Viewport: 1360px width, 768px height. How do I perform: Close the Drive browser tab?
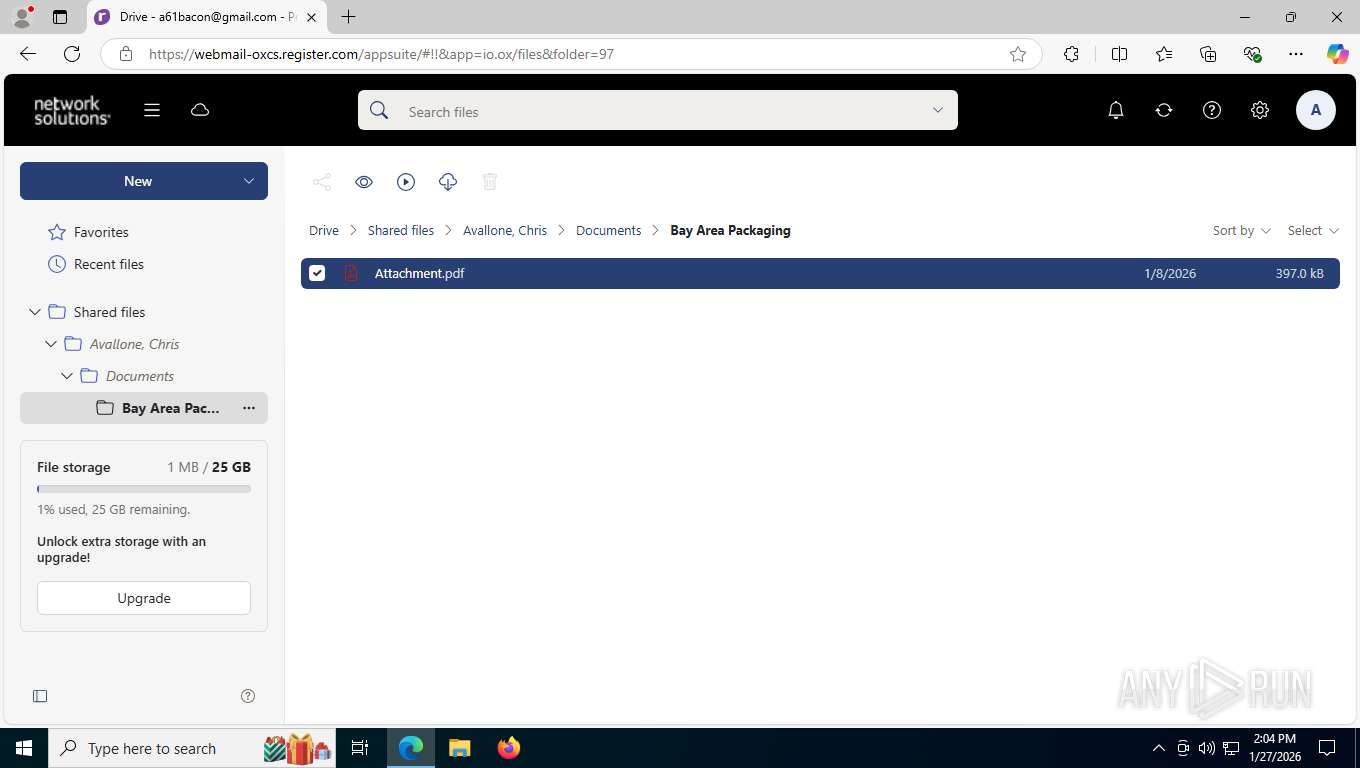coord(312,17)
